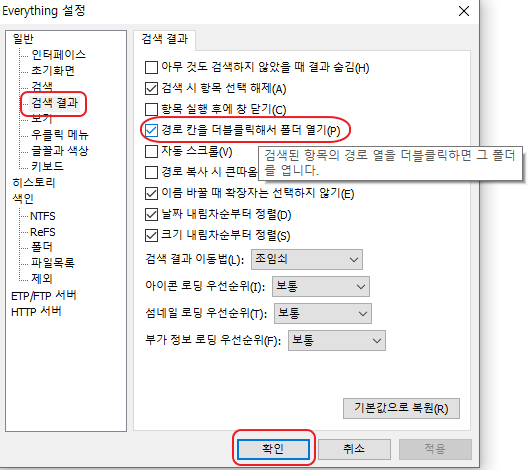Select 검색 결과 in the settings tree

54,103
